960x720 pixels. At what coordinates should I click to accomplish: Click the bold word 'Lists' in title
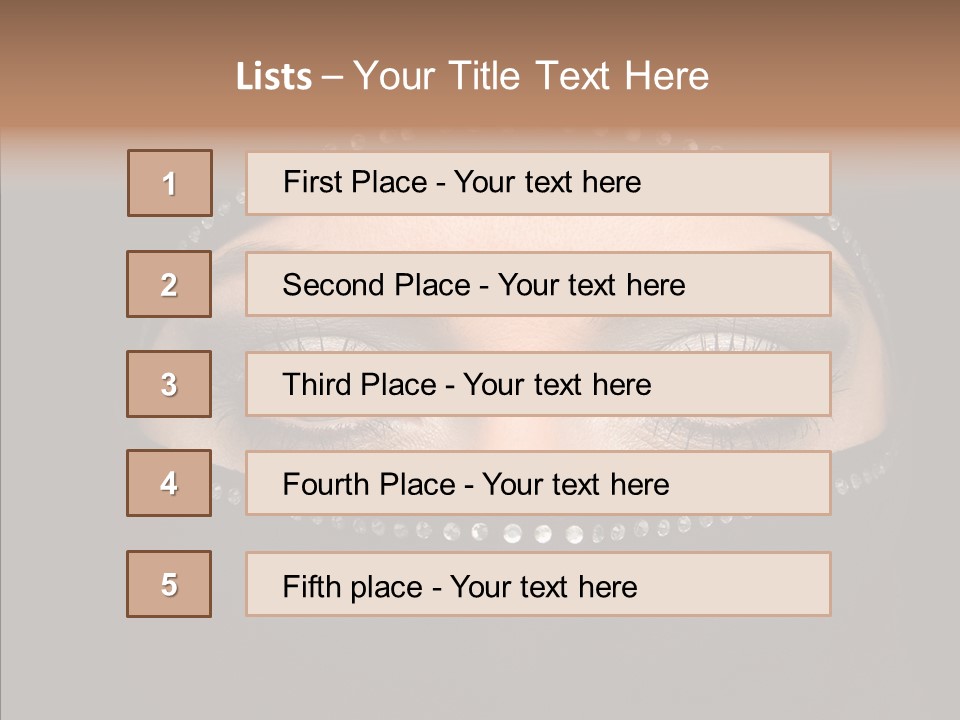point(273,77)
